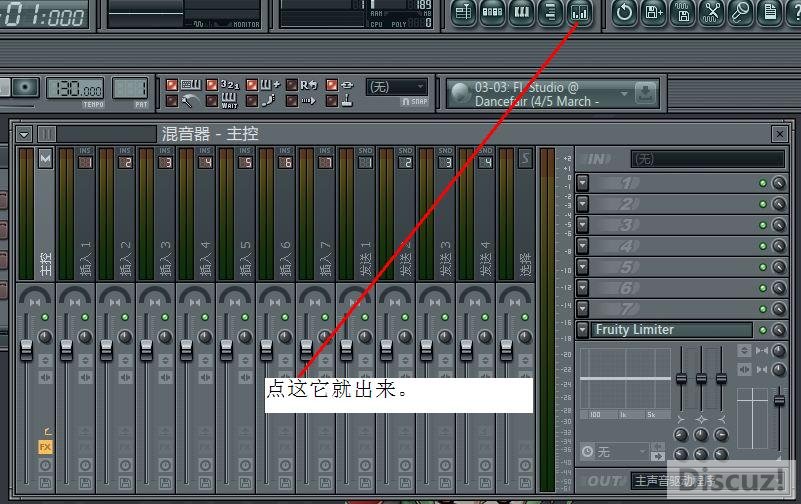Viewport: 801px width, 504px height.
Task: Select the master 主控 mixer track
Action: 45,213
